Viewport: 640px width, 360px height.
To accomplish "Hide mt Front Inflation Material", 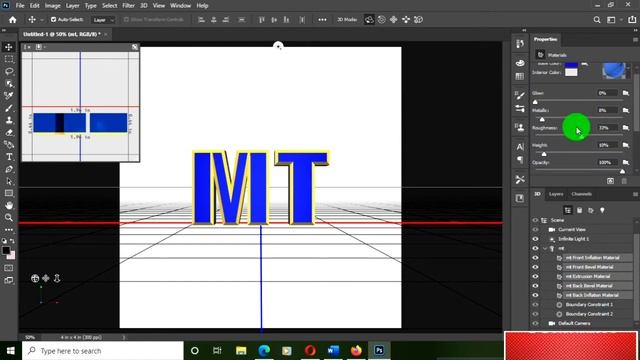I will tap(535, 258).
